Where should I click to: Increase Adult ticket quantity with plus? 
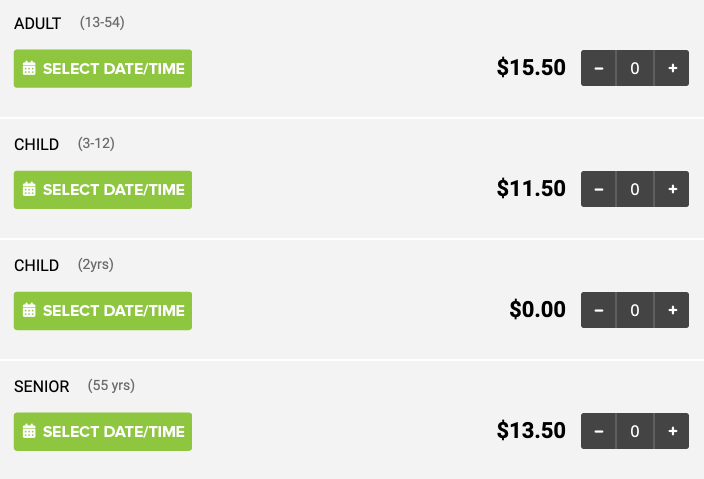coord(672,68)
